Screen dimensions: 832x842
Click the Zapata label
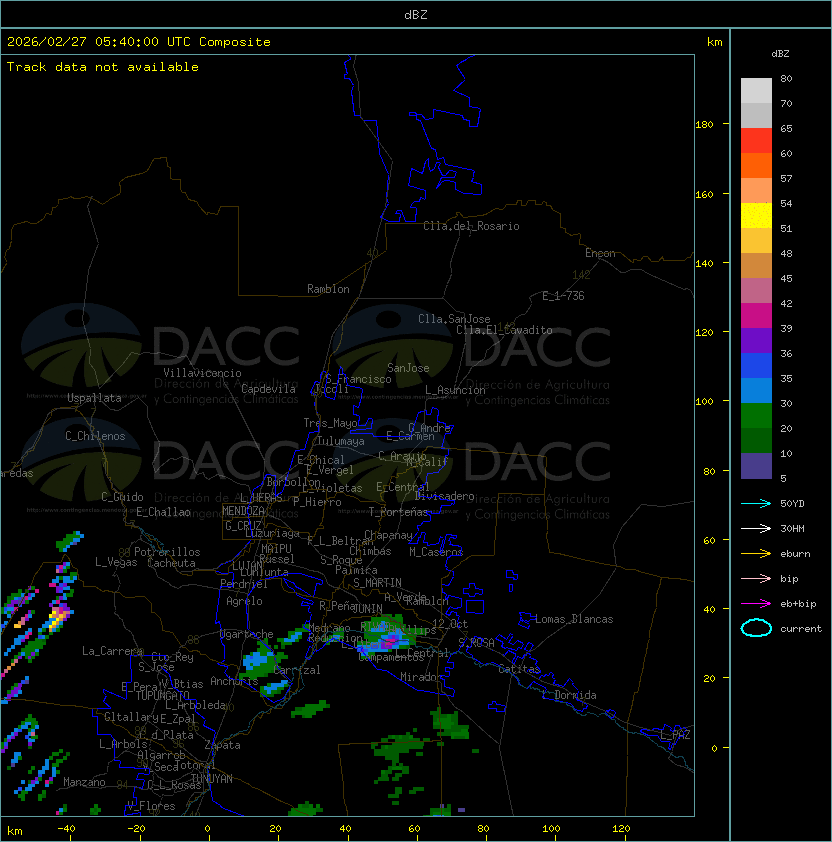click(x=222, y=745)
